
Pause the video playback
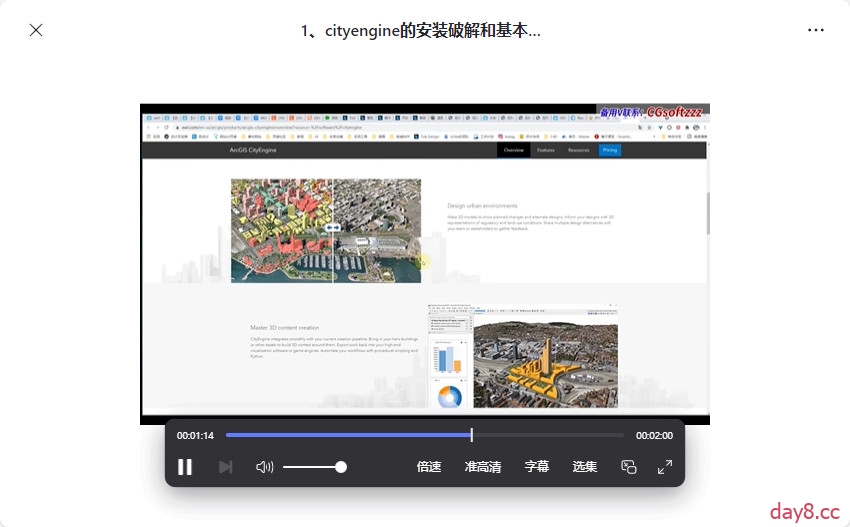(185, 467)
